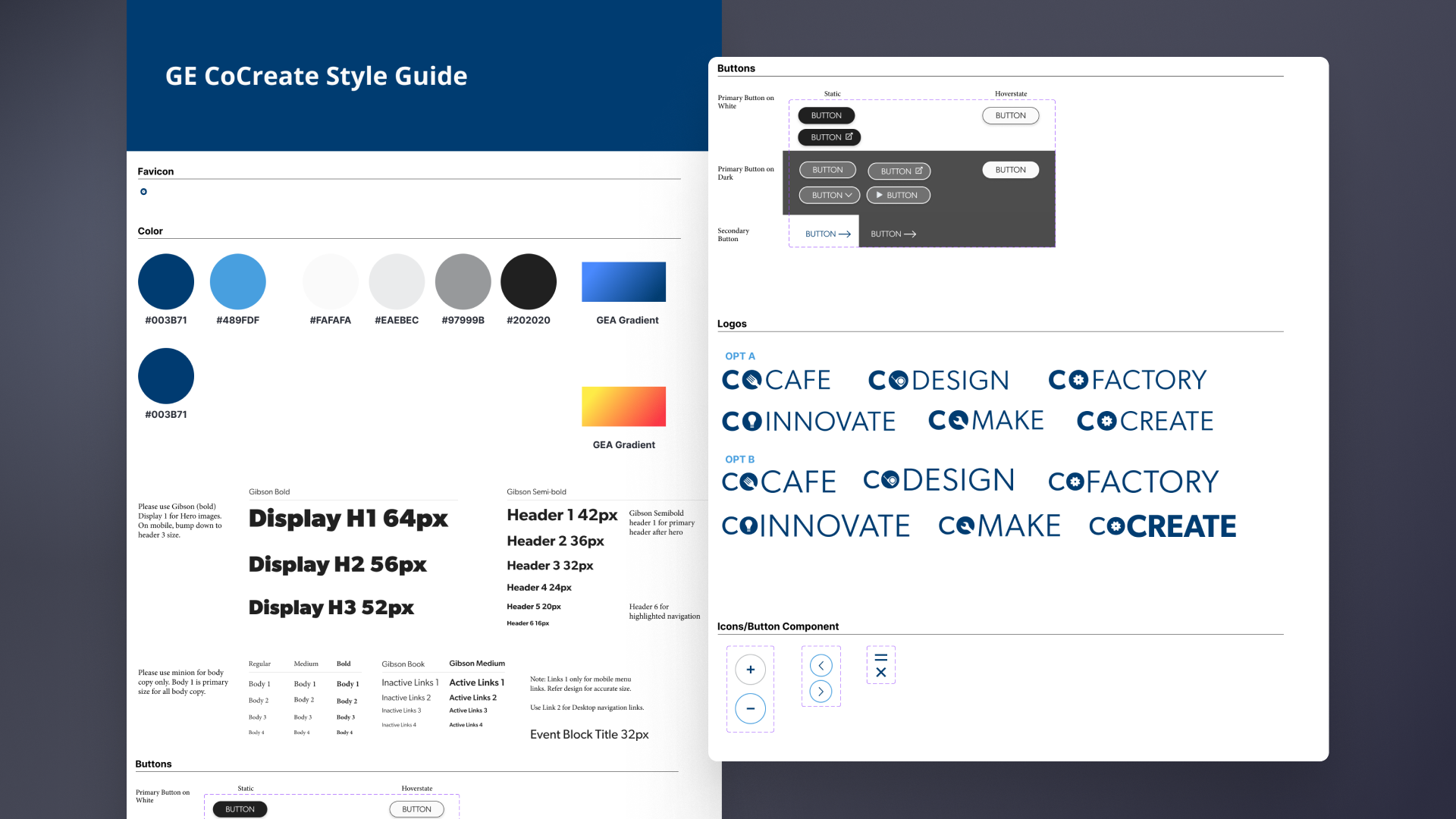
Task: Click secondary BUTTON arrow on dark background
Action: [893, 234]
